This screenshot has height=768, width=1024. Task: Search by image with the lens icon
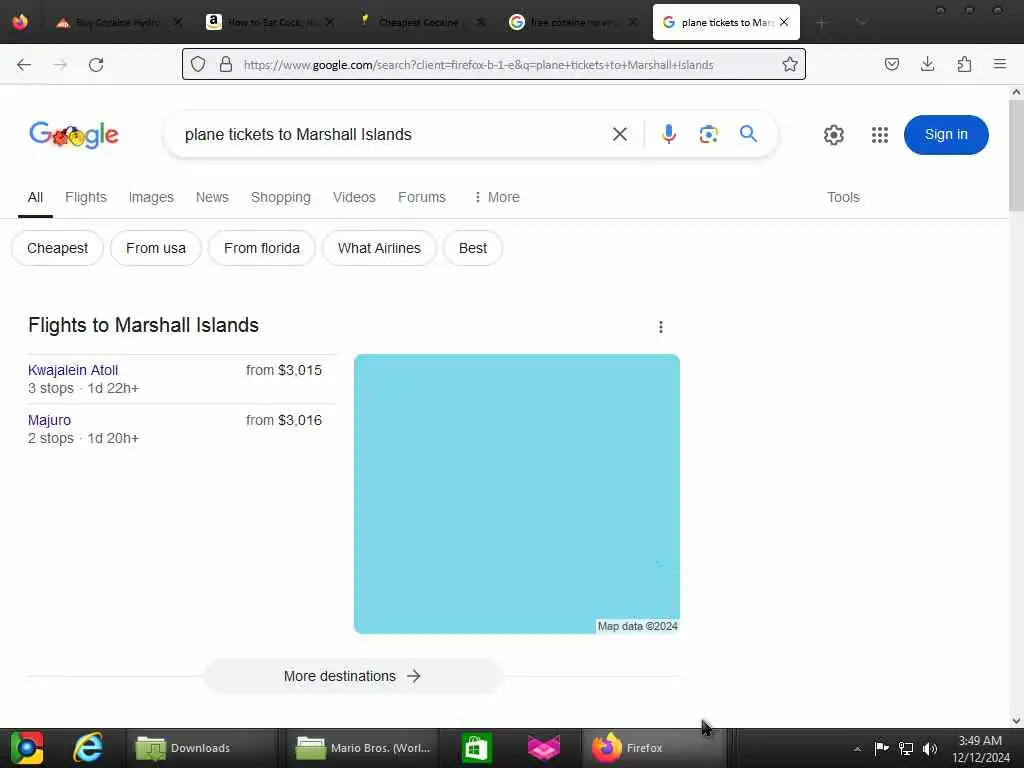click(709, 135)
